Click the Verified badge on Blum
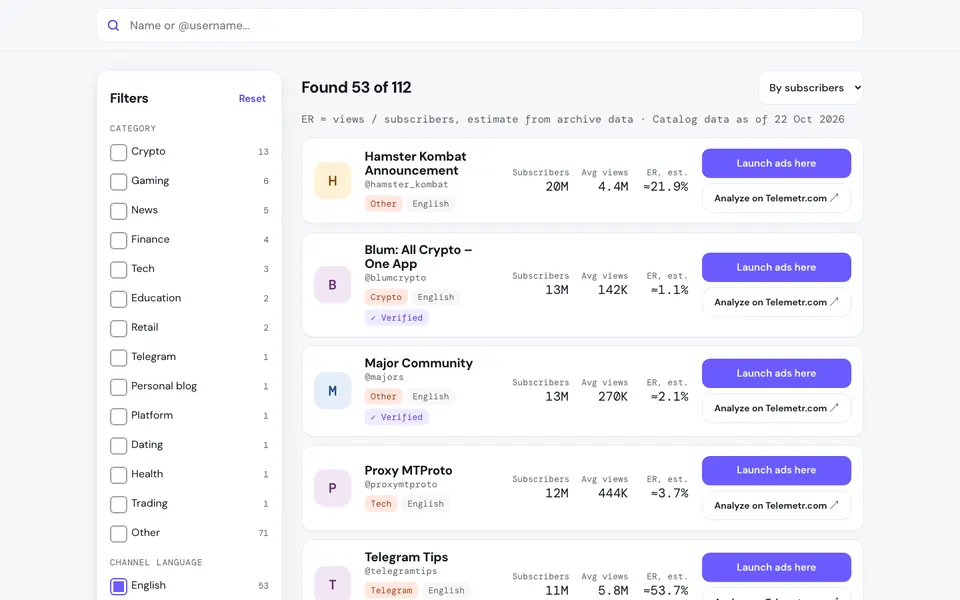Viewport: 960px width, 600px height. [x=397, y=318]
